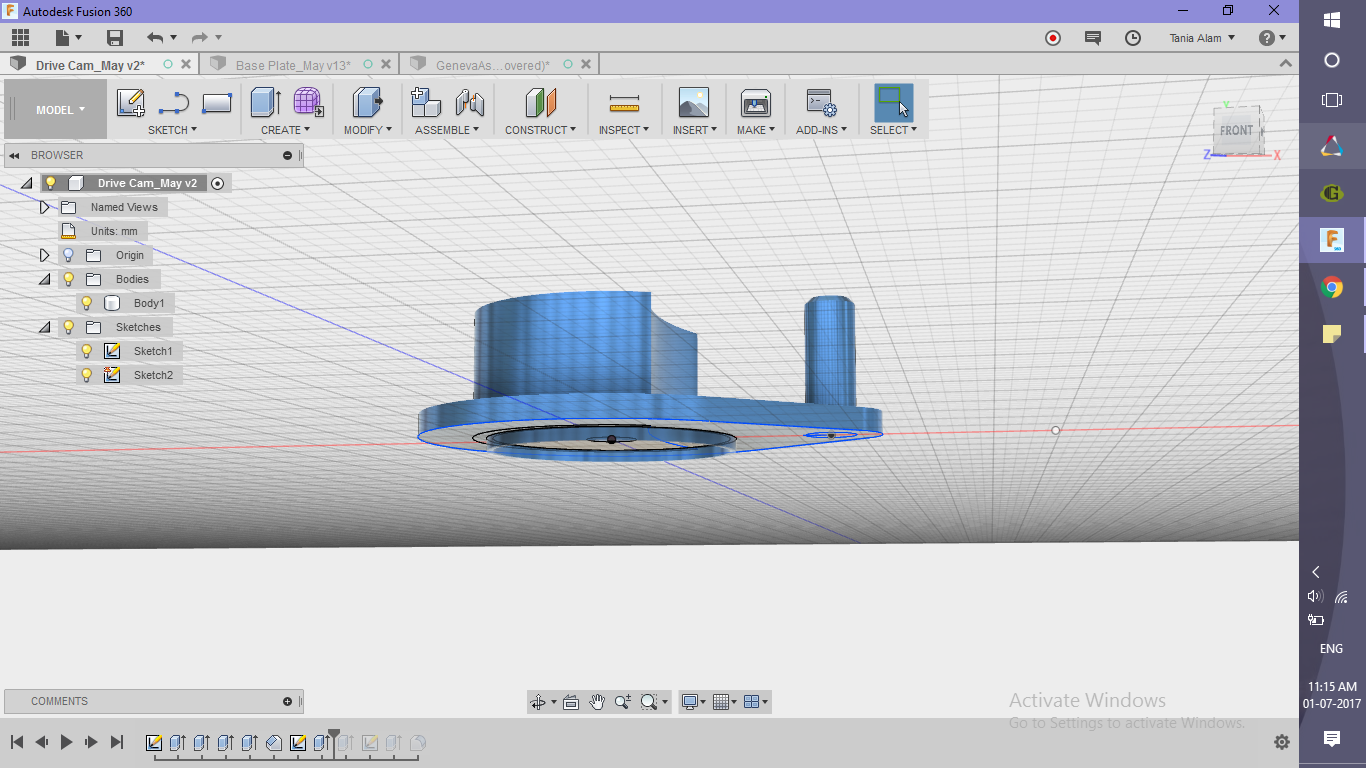Collapse the Drive Cam_May v2 root node
This screenshot has height=768, width=1366.
click(26, 183)
